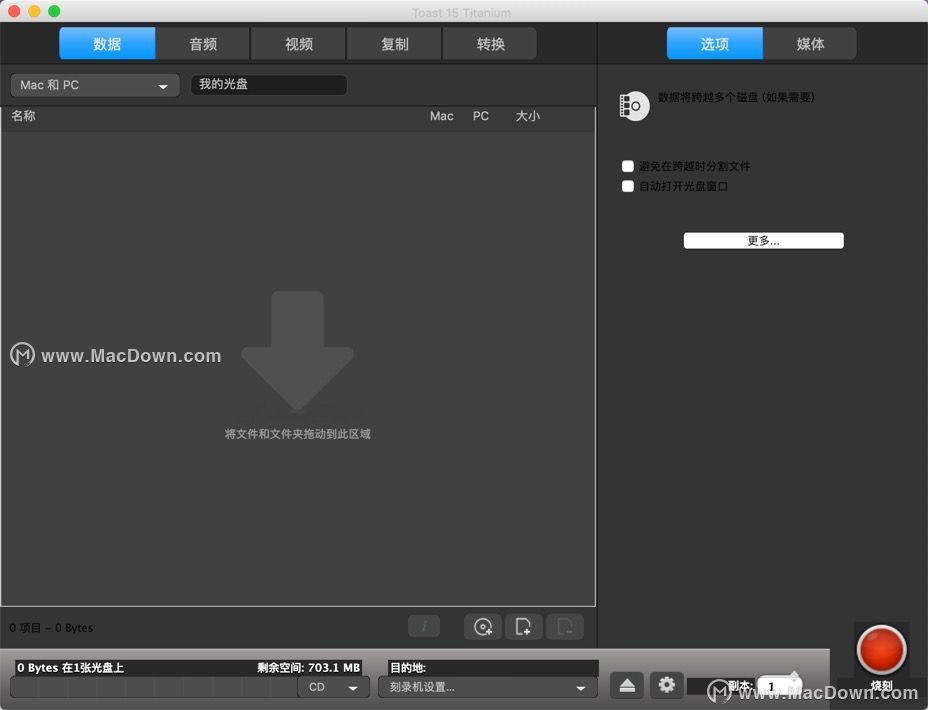The width and height of the screenshot is (928, 710).
Task: Enable 避免在跨越时分割文件 checkbox
Action: (628, 166)
